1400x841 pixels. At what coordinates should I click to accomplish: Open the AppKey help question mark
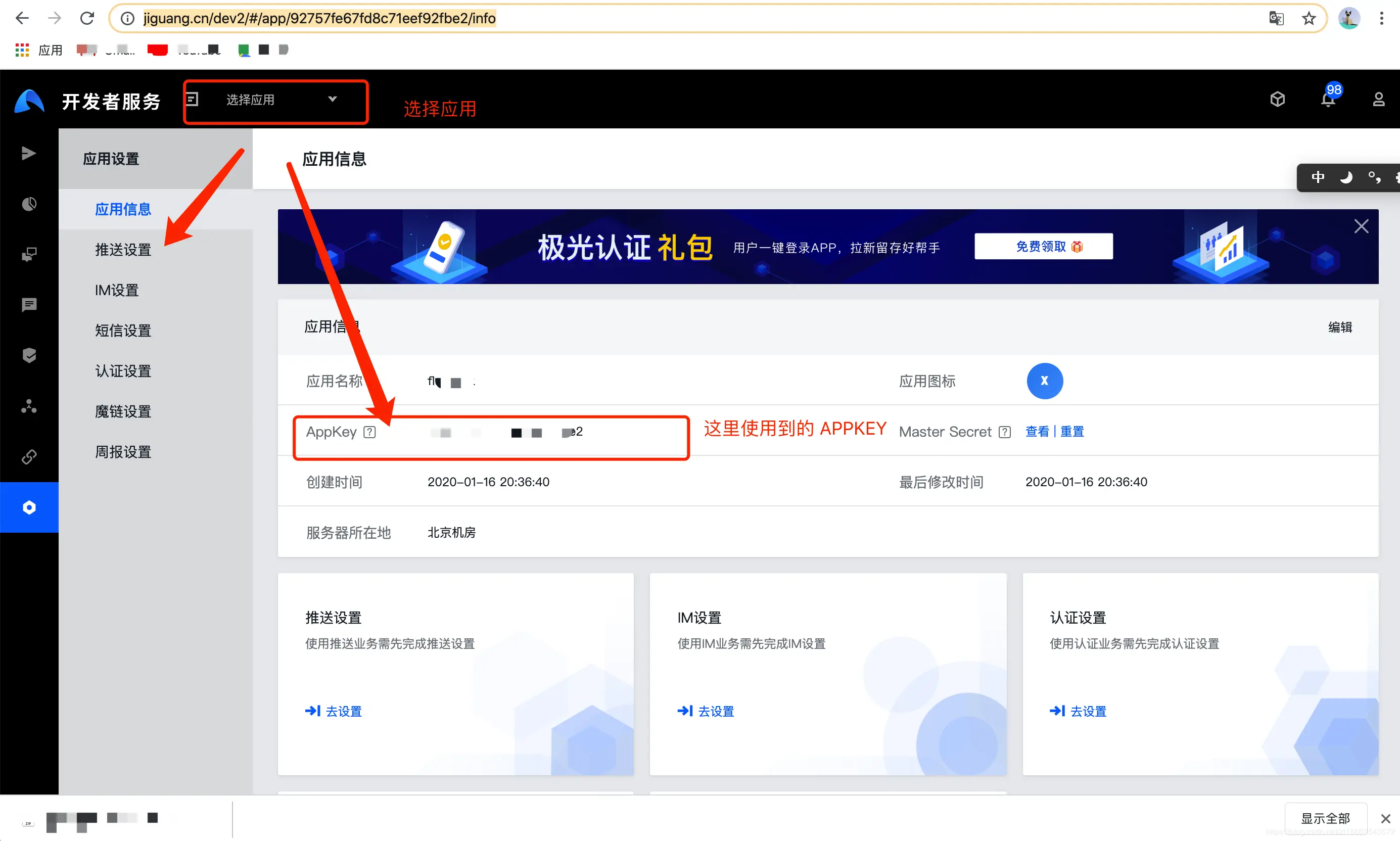[x=370, y=431]
